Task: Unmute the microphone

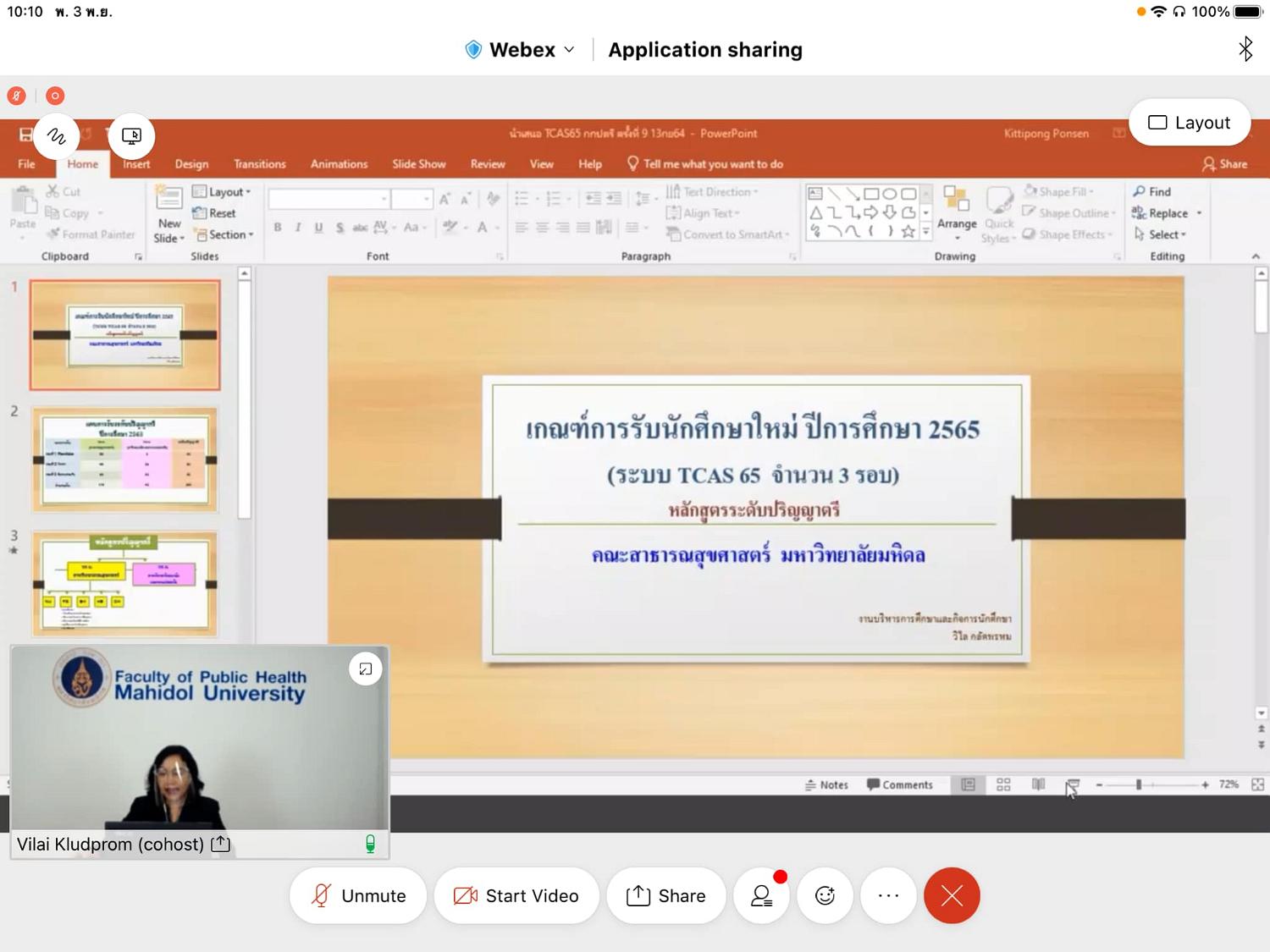Action: (358, 895)
